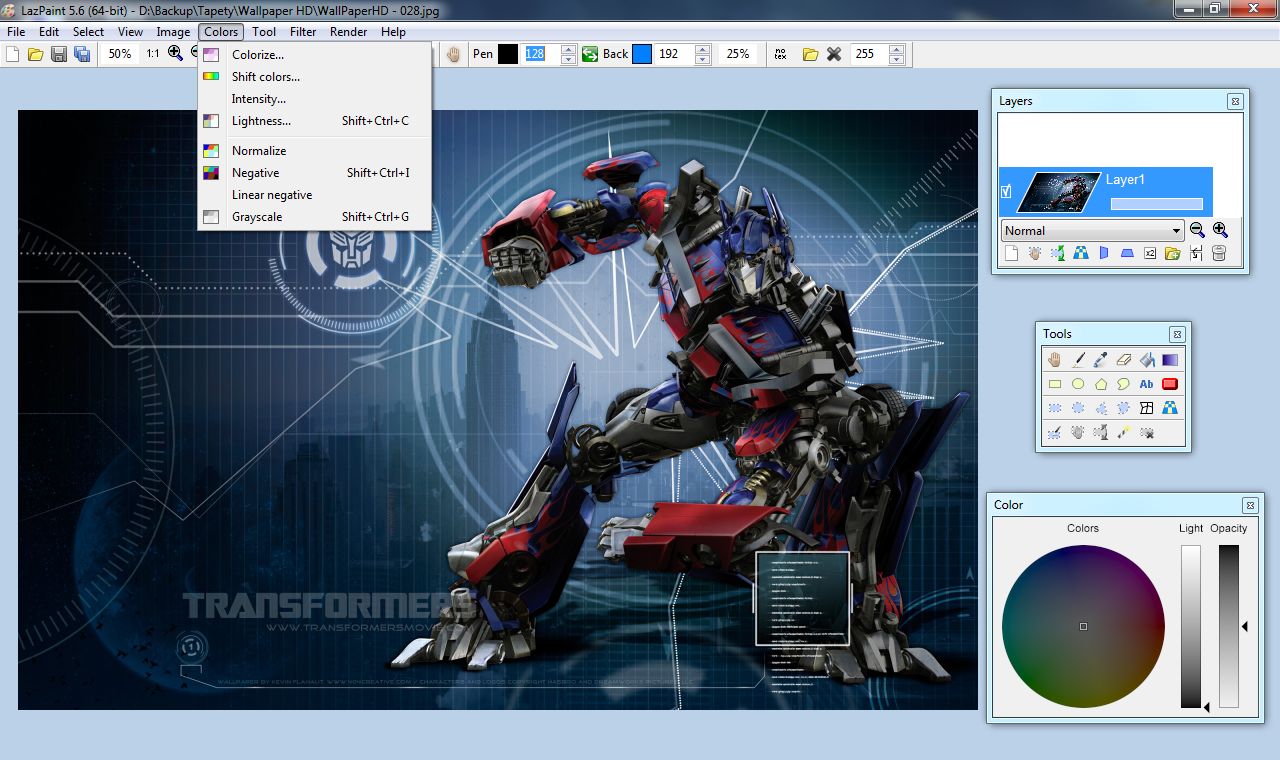1280x760 pixels.
Task: Swap pen and back colors
Action: 590,54
